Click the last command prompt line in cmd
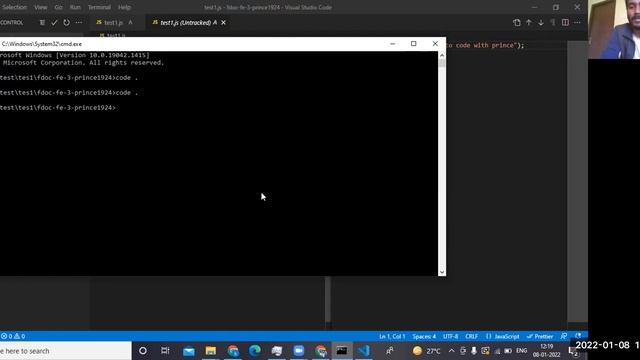 click(58, 108)
